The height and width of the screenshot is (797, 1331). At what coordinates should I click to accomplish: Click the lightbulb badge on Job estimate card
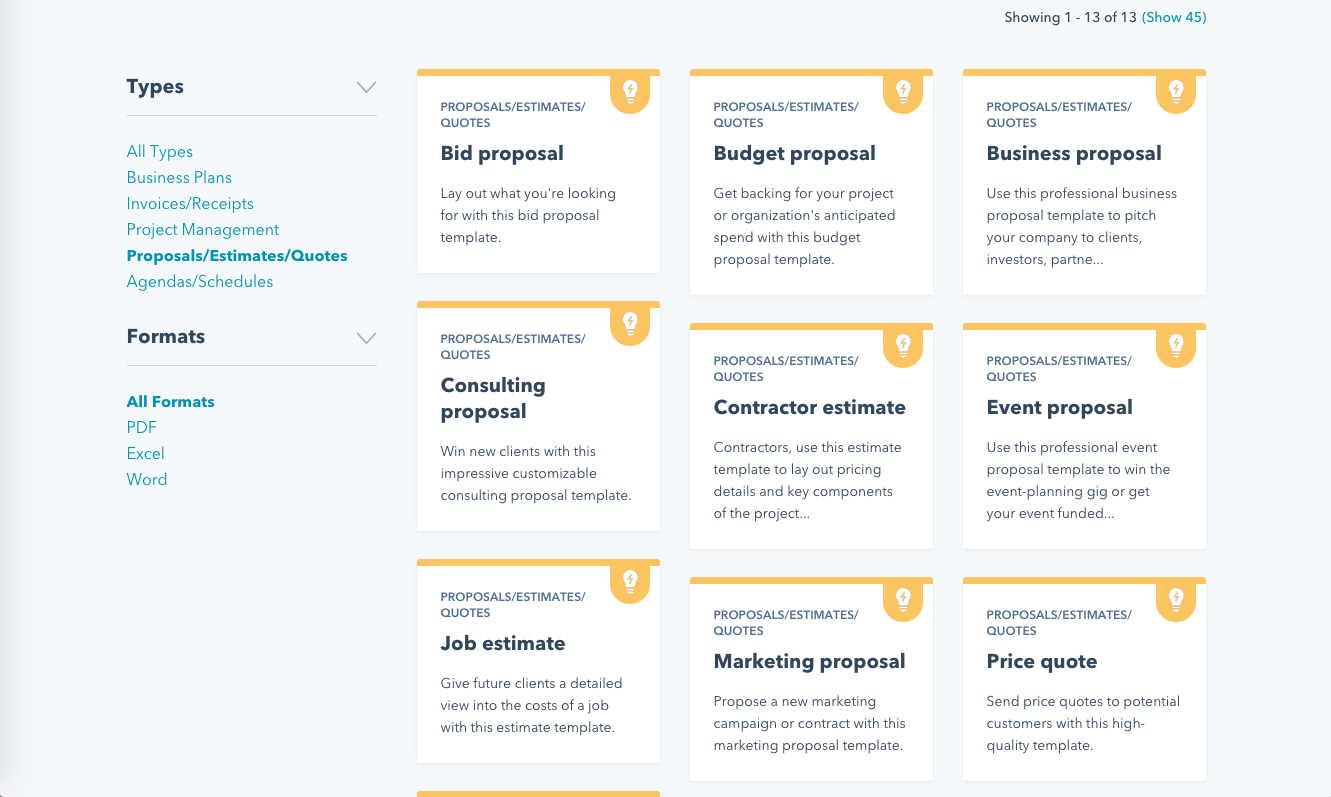click(x=630, y=582)
